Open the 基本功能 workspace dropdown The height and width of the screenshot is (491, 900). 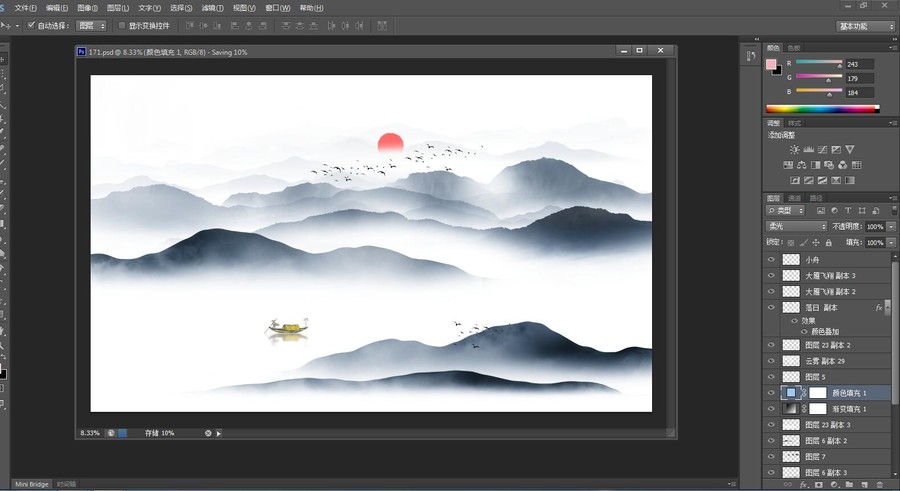(866, 26)
